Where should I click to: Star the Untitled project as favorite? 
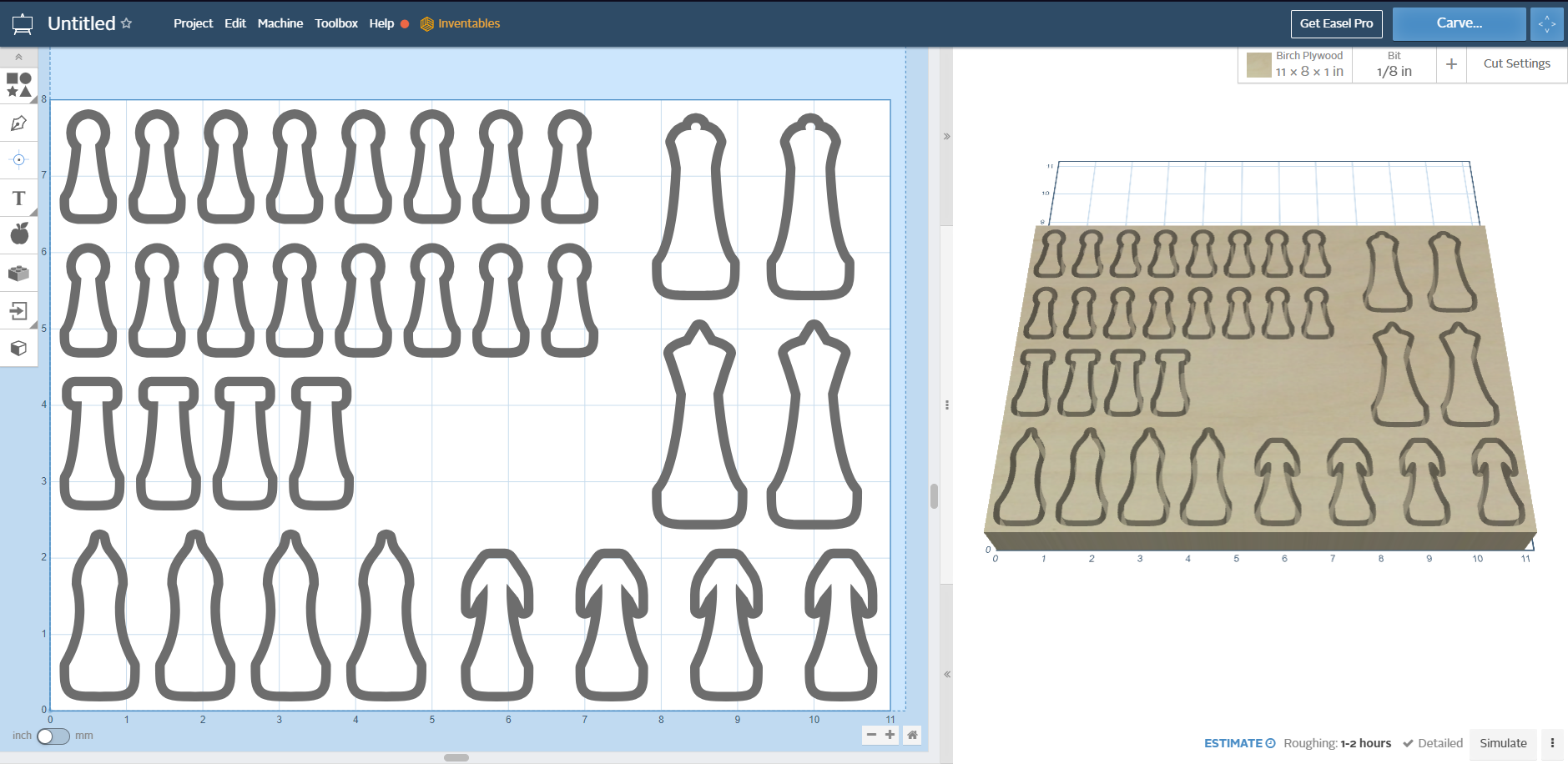(127, 23)
